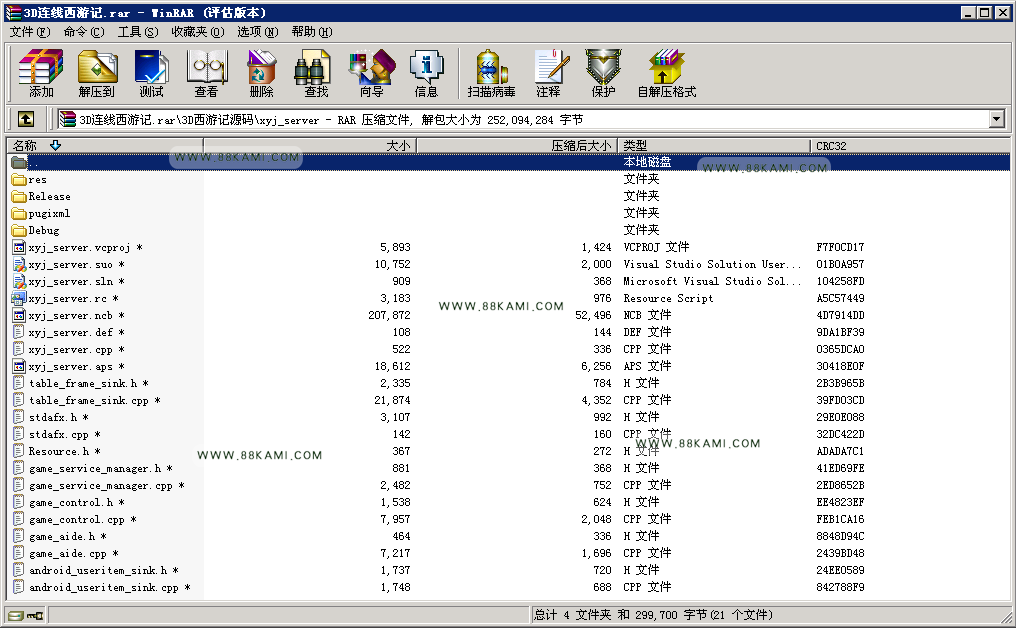
Task: Go up one folder level button
Action: click(x=26, y=119)
